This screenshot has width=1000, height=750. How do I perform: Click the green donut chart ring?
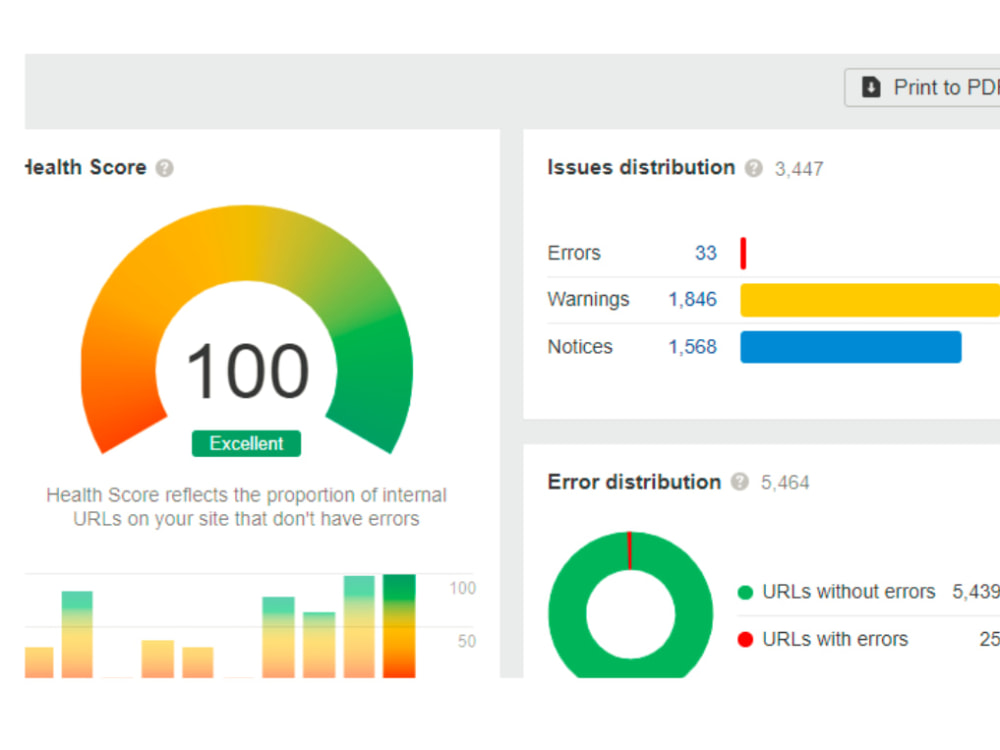pos(568,612)
